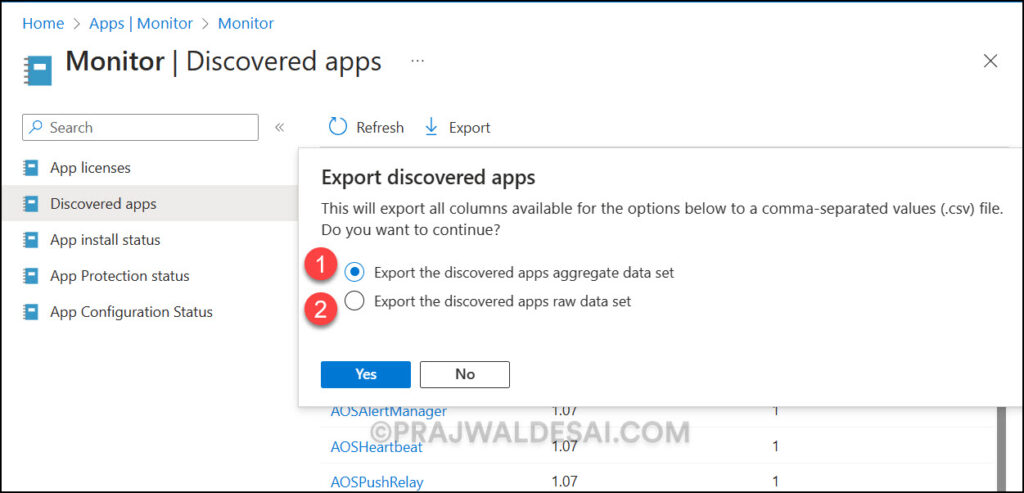The image size is (1024, 493).
Task: Click the magnifier icon in Search box
Action: click(37, 127)
